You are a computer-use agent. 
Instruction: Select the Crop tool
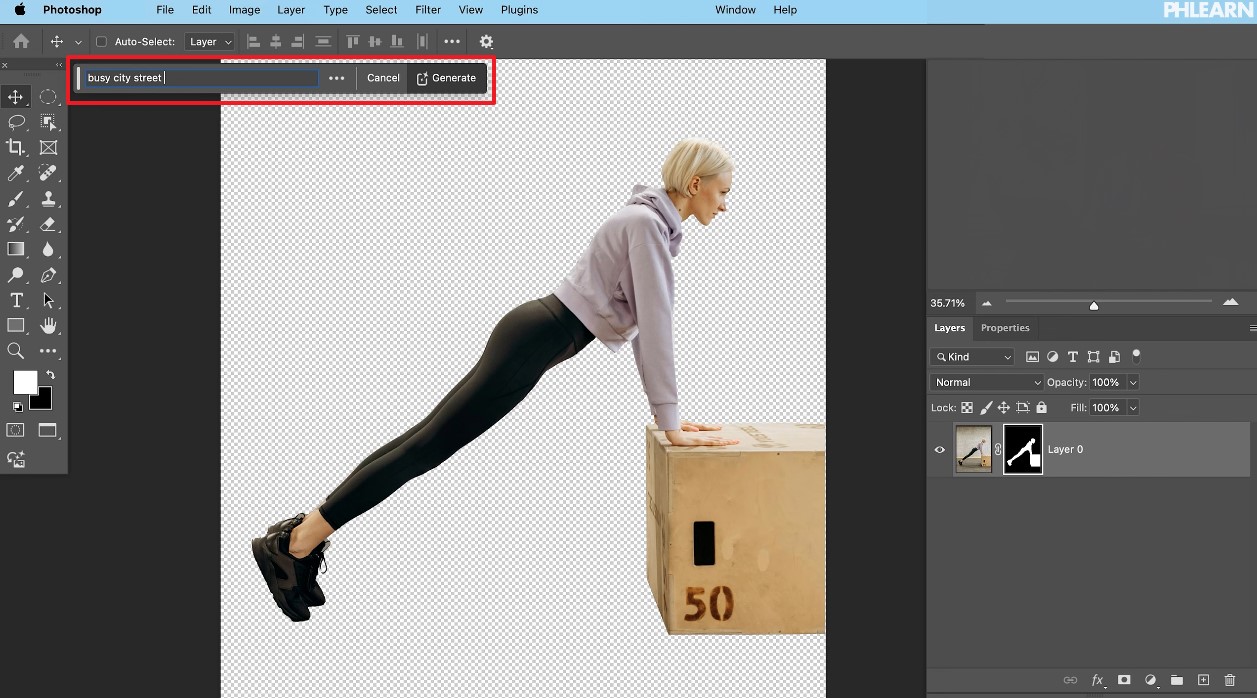point(16,148)
